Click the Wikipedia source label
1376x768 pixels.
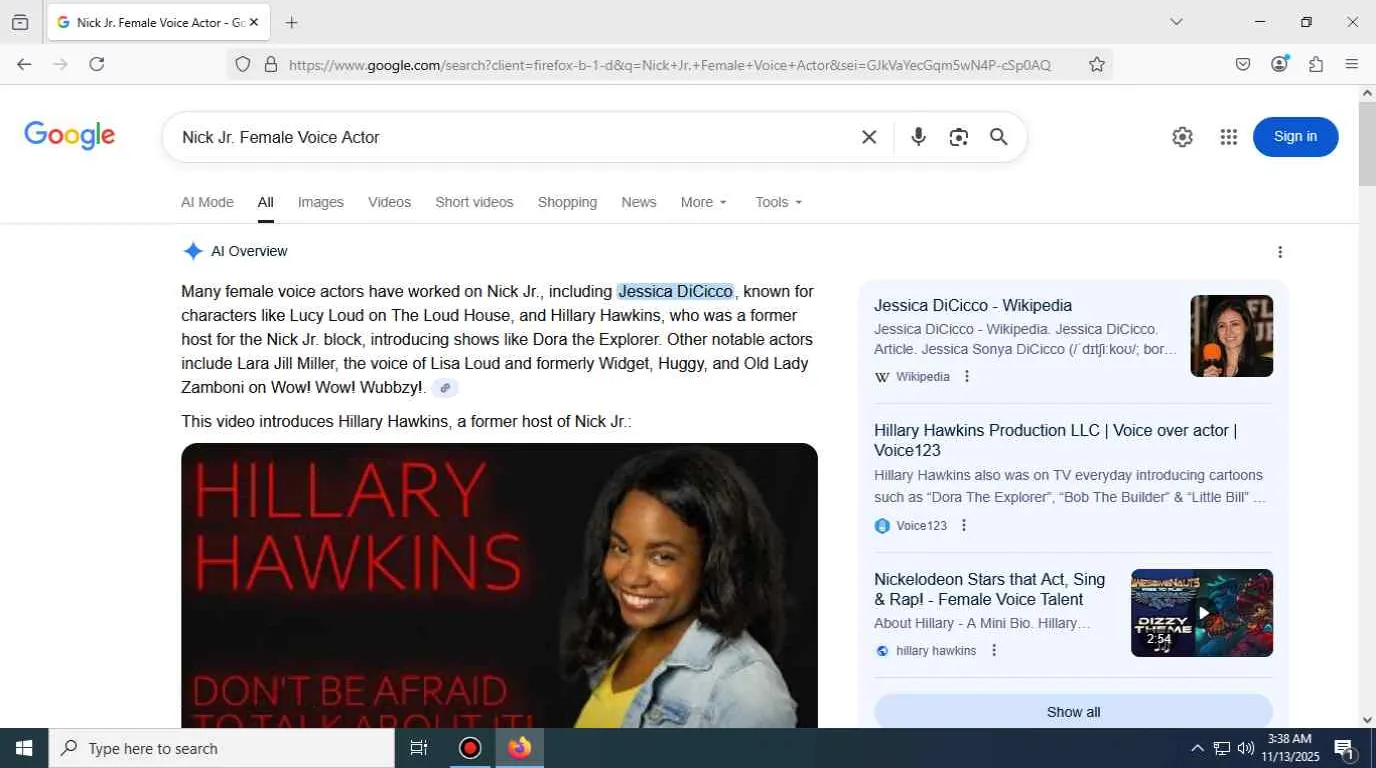pyautogui.click(x=923, y=377)
